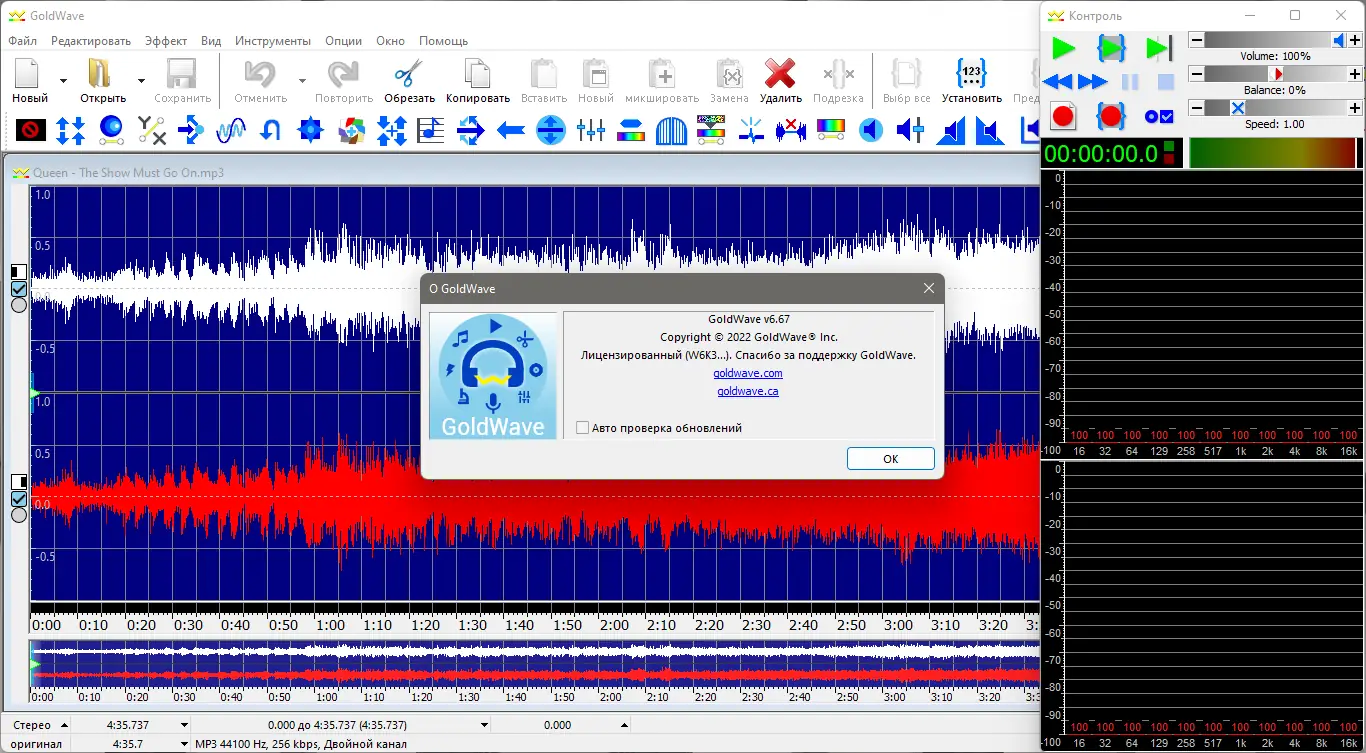Click the Обрезать scissors icon
The height and width of the screenshot is (753, 1366).
pos(409,75)
